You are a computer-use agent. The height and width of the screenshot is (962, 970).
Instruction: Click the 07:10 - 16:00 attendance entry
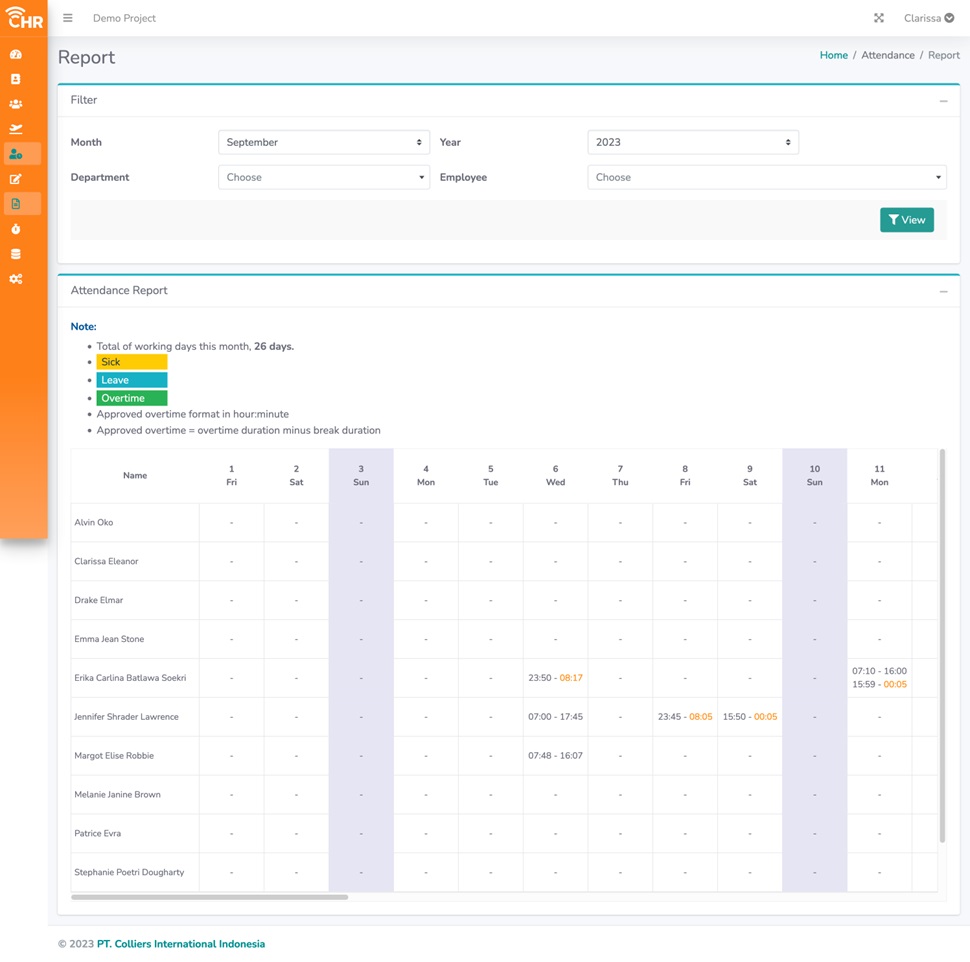879,671
